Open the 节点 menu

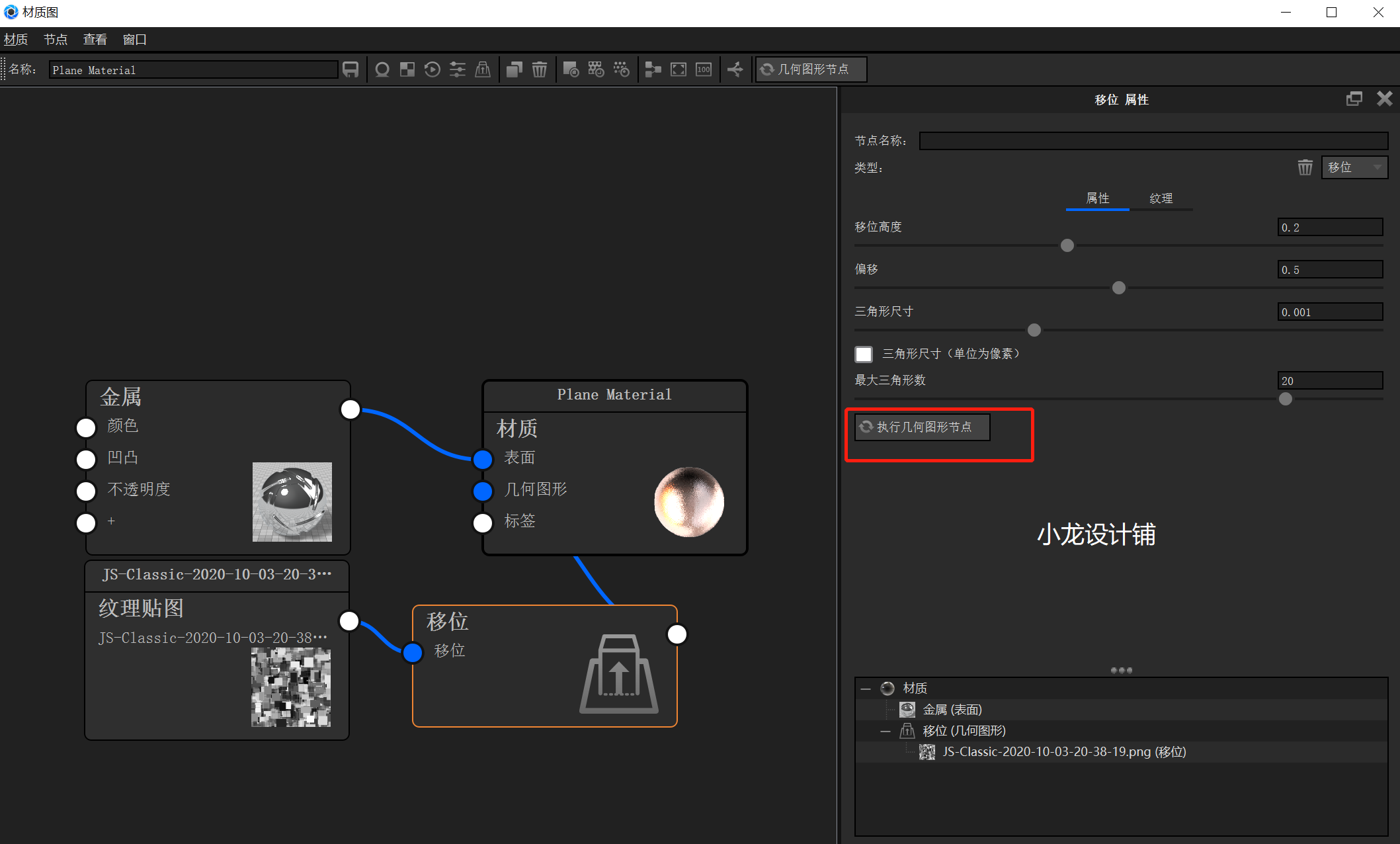tap(56, 39)
